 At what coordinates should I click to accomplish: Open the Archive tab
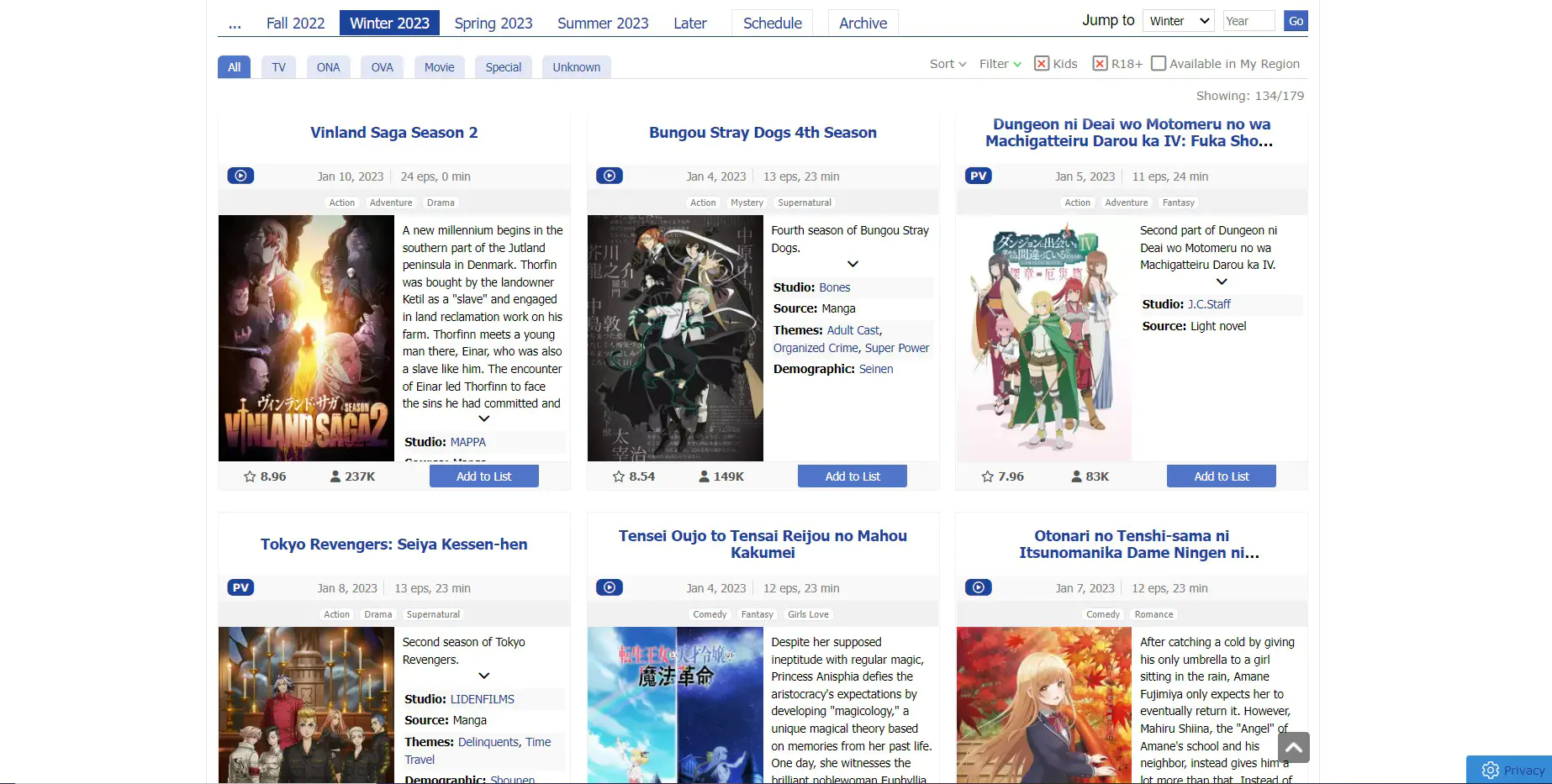863,24
